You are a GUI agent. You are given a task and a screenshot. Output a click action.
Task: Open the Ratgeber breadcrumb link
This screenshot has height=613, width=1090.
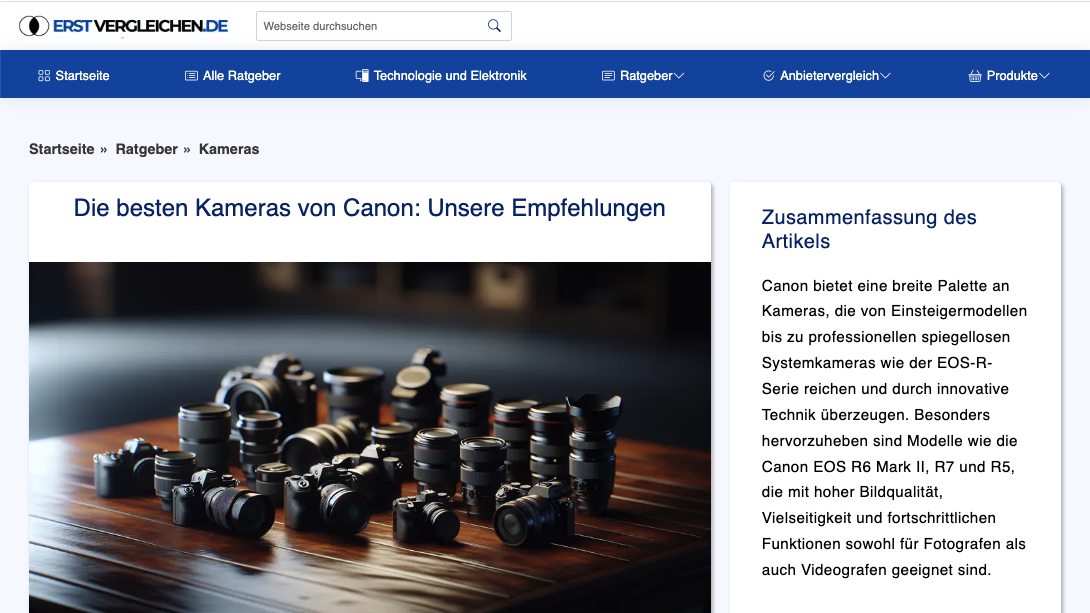(146, 148)
